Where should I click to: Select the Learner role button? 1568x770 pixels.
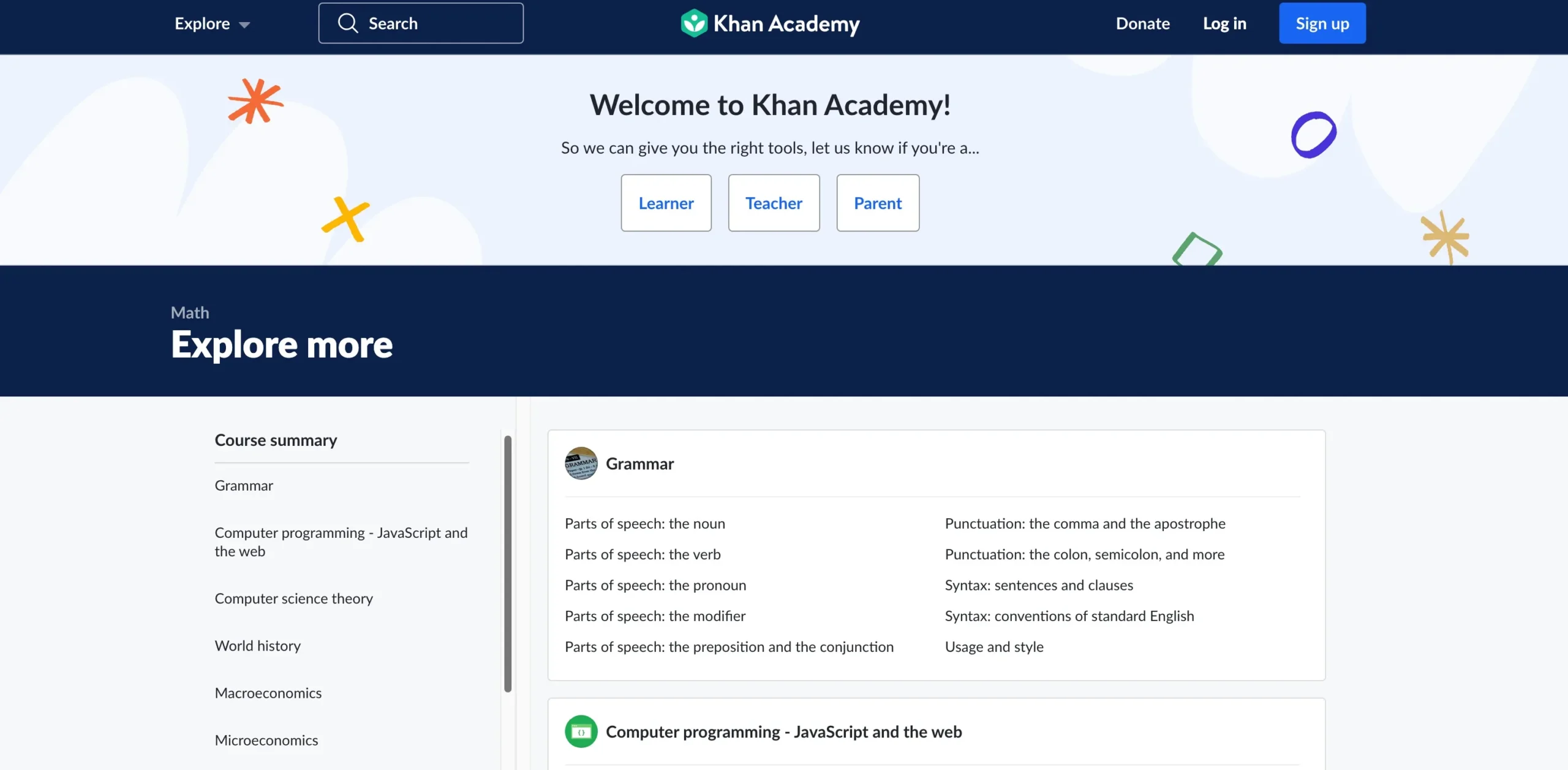pos(666,203)
